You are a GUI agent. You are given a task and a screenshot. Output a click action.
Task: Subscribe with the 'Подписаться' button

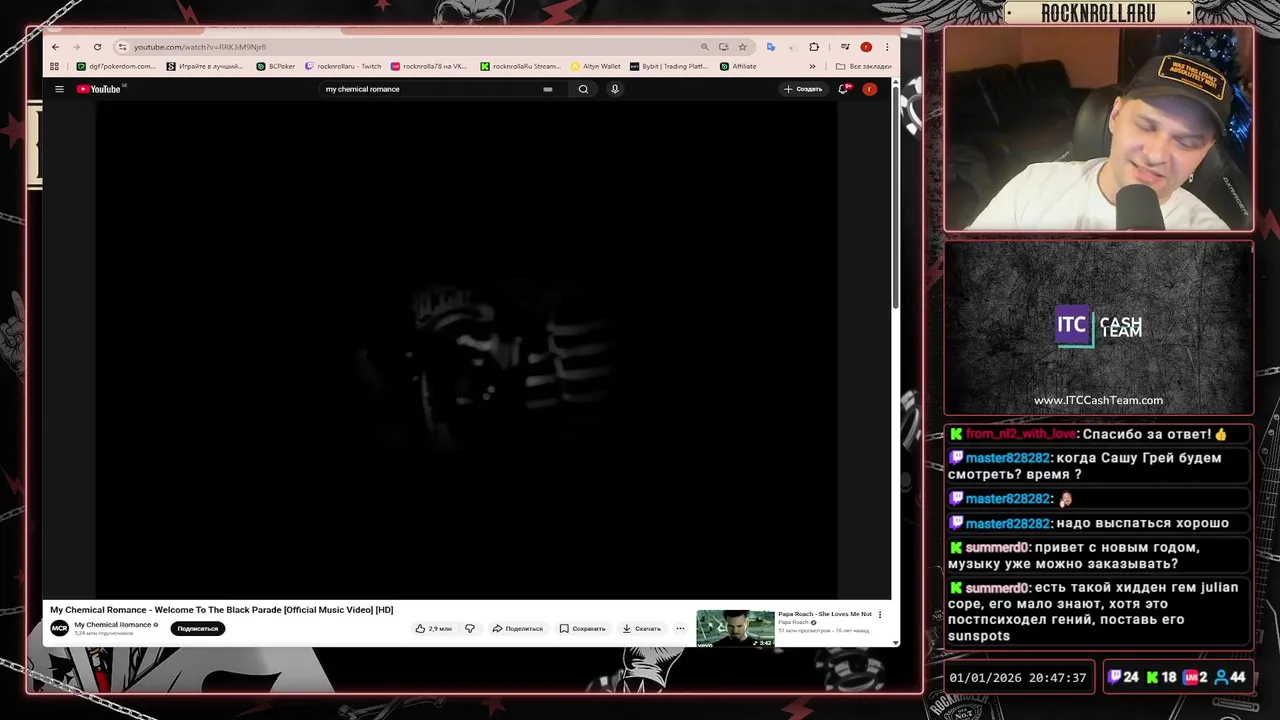click(198, 628)
